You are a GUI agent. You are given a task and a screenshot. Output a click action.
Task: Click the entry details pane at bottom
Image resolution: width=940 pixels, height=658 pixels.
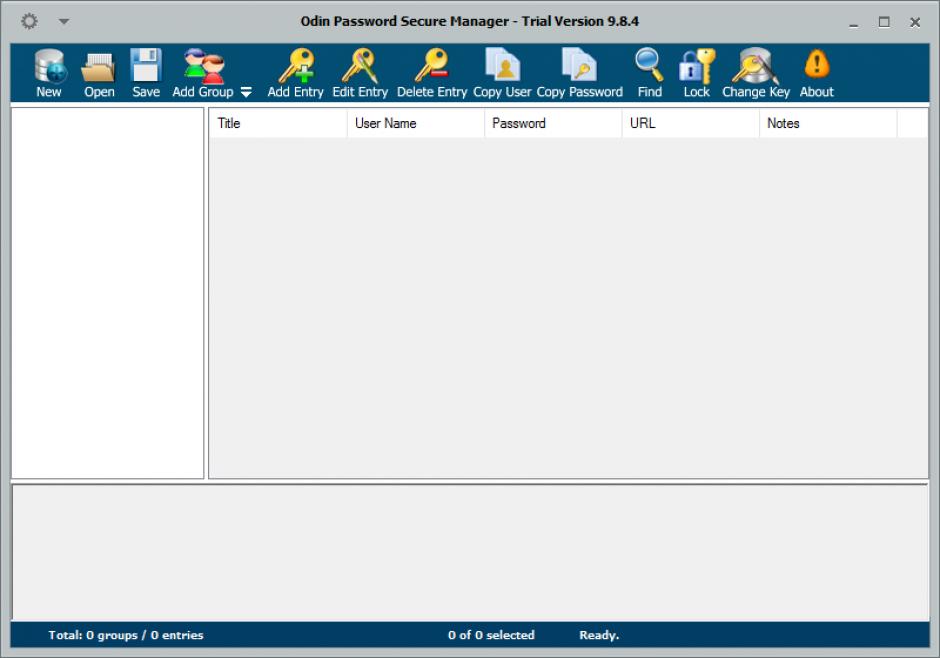click(x=470, y=553)
